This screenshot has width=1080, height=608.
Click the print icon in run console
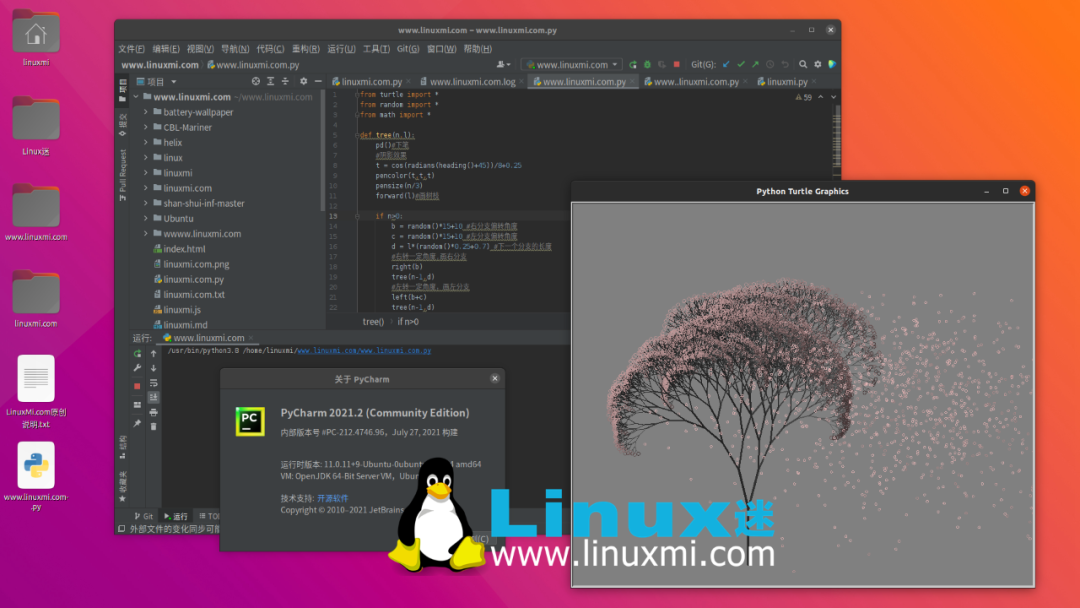154,412
